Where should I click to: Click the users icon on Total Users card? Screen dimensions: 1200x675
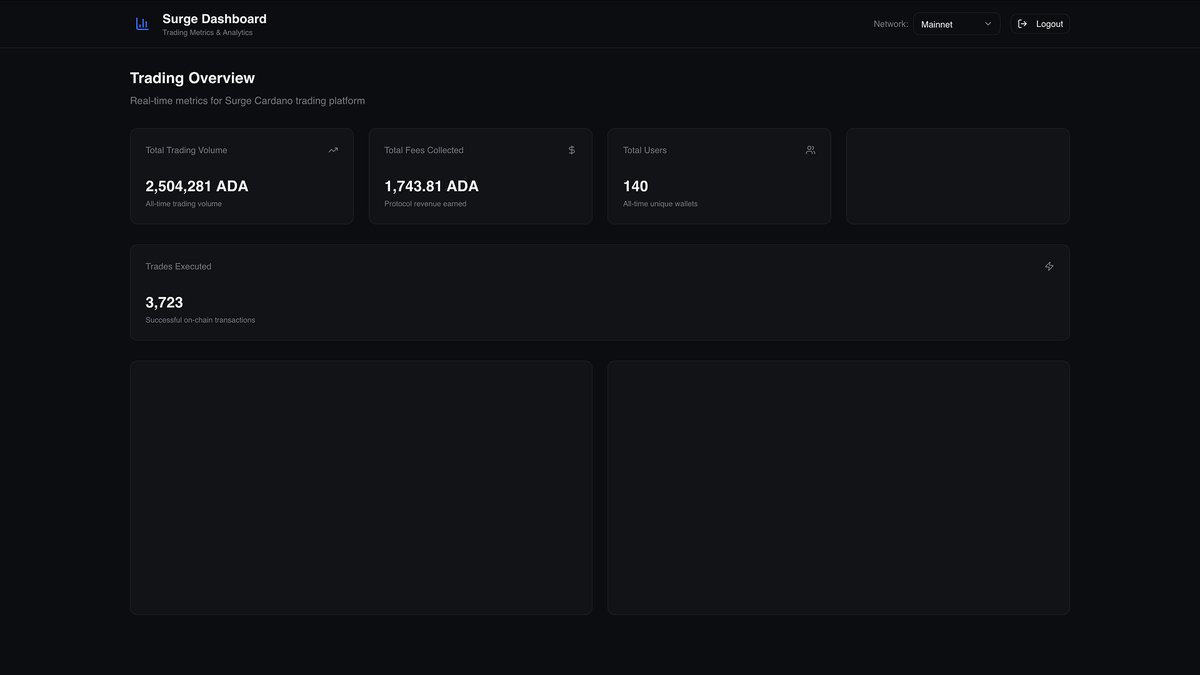coord(810,150)
